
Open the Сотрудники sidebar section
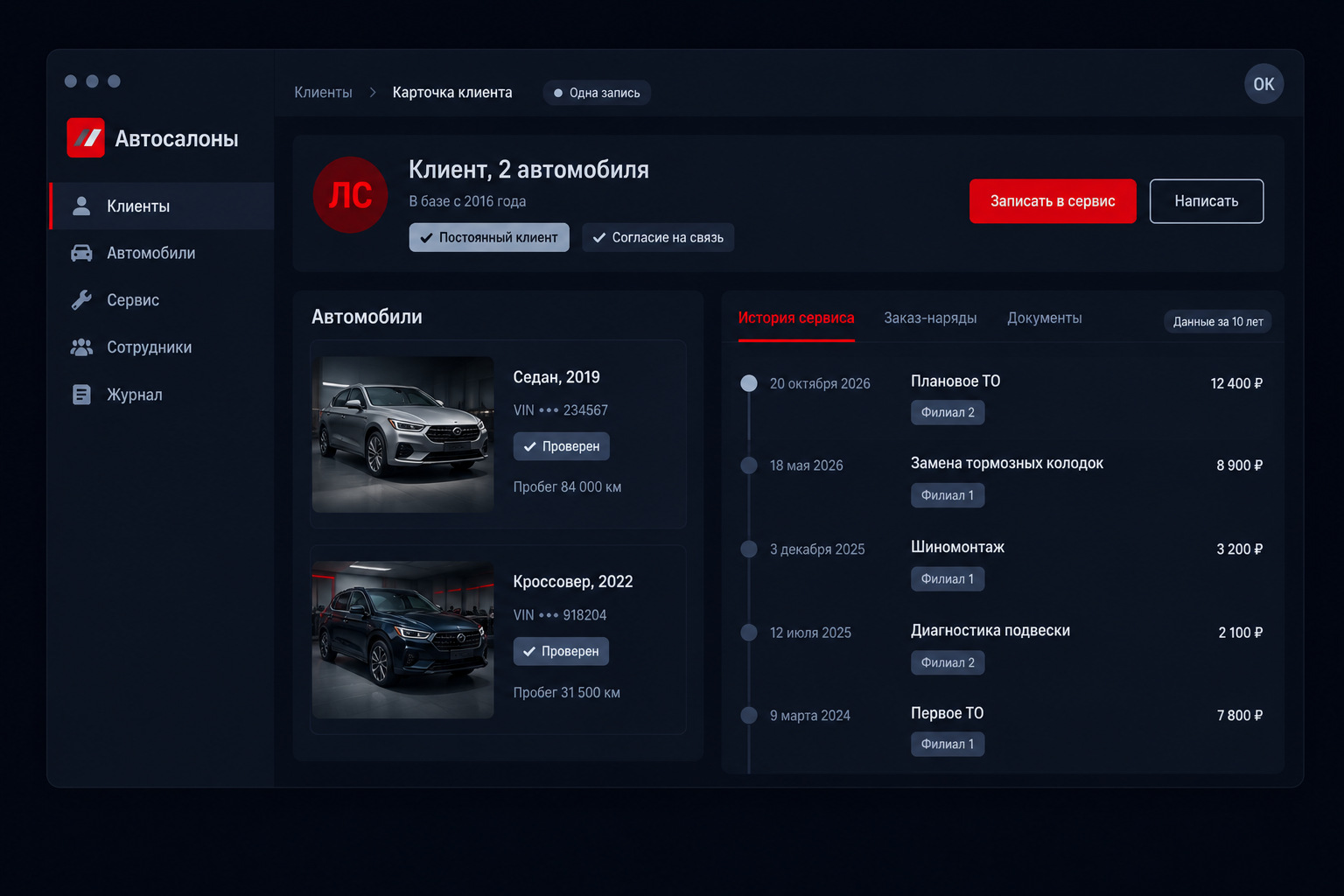coord(162,347)
